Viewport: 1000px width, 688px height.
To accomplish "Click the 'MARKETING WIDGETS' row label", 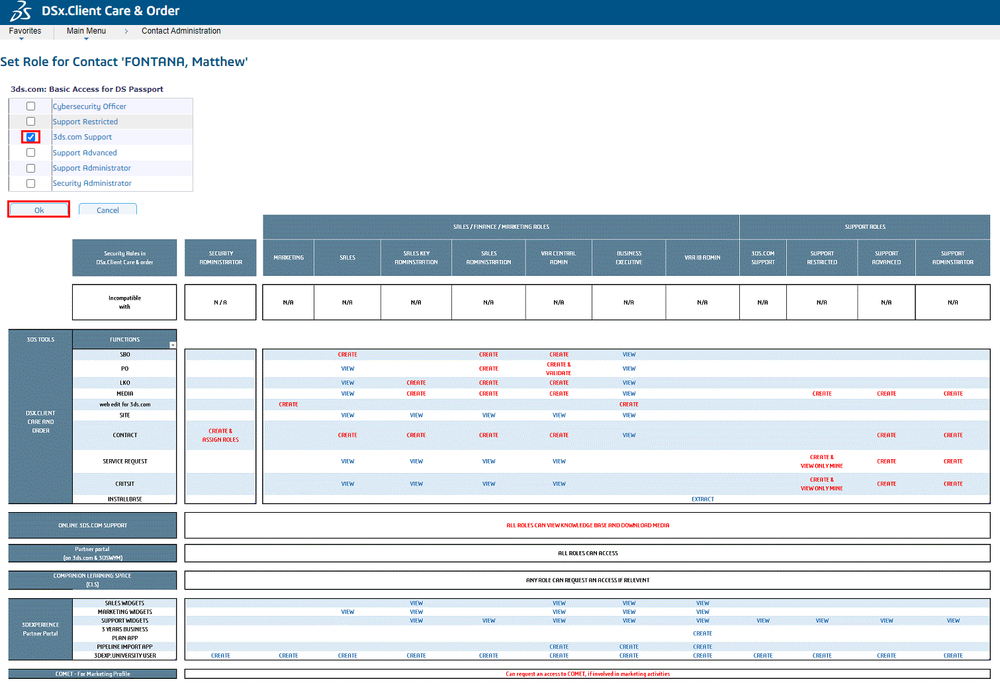I will (124, 612).
